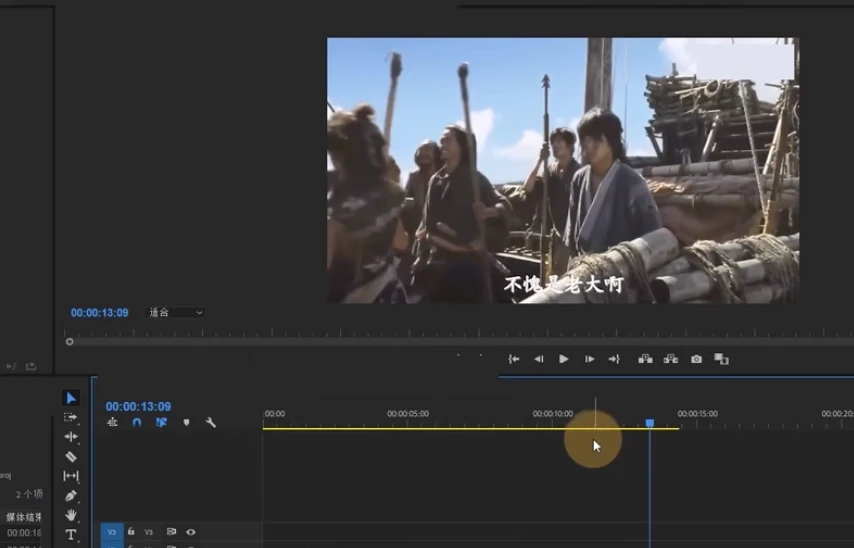Viewport: 854px width, 548px height.
Task: Click the blue timeline playhead handle
Action: tap(650, 423)
